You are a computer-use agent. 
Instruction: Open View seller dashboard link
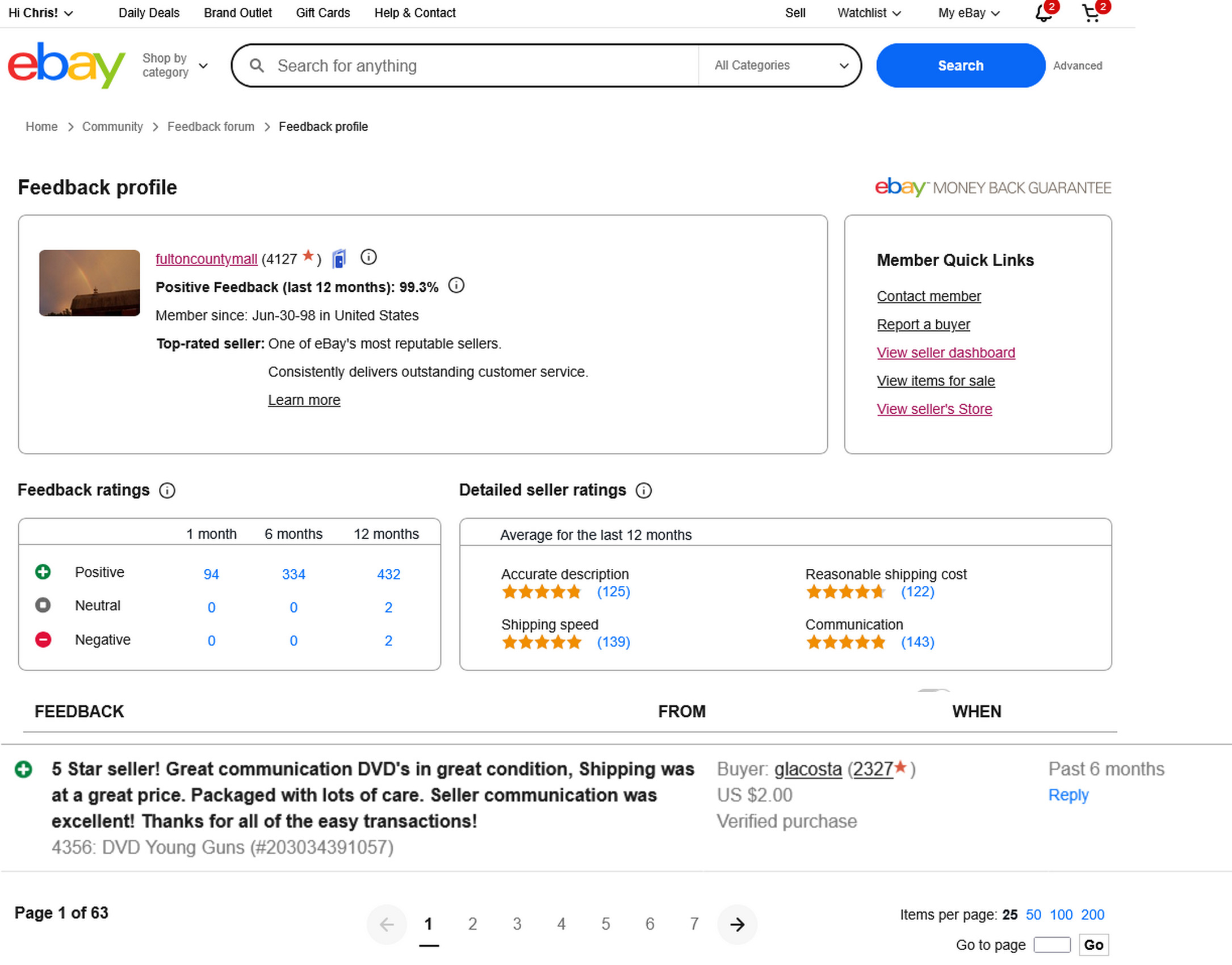point(945,353)
